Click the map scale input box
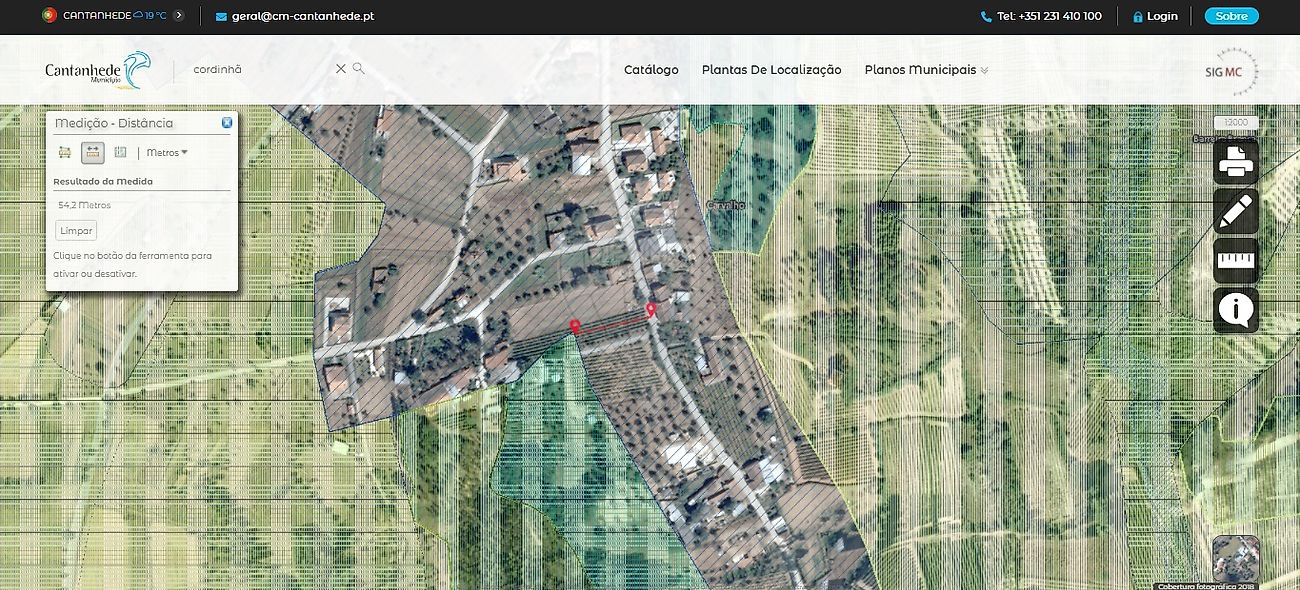Image resolution: width=1300 pixels, height=590 pixels. (1236, 123)
